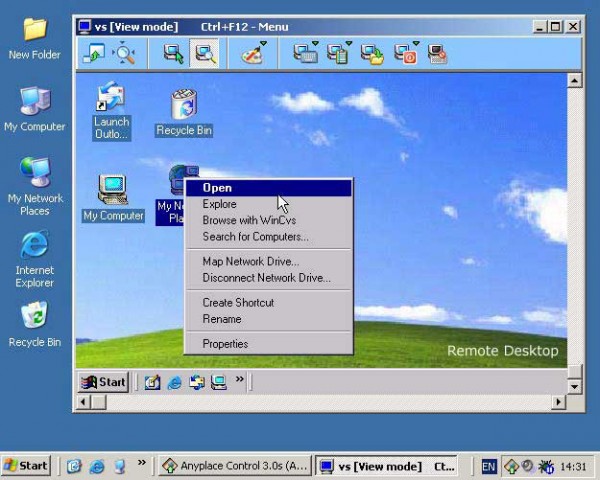Click the EN language indicator in tray
The image size is (600, 480).
pyautogui.click(x=489, y=466)
